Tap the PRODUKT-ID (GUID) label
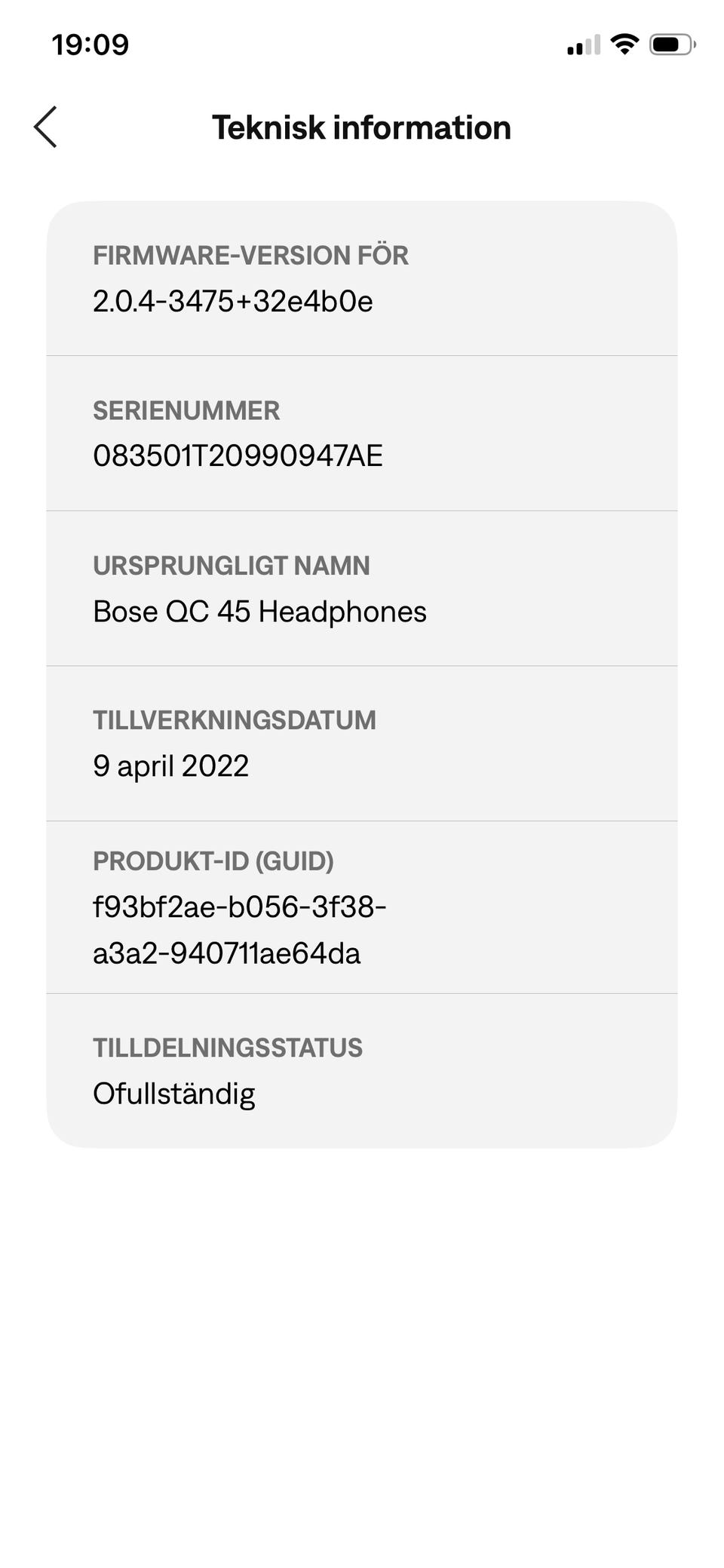This screenshot has height=1568, width=724. click(x=213, y=861)
